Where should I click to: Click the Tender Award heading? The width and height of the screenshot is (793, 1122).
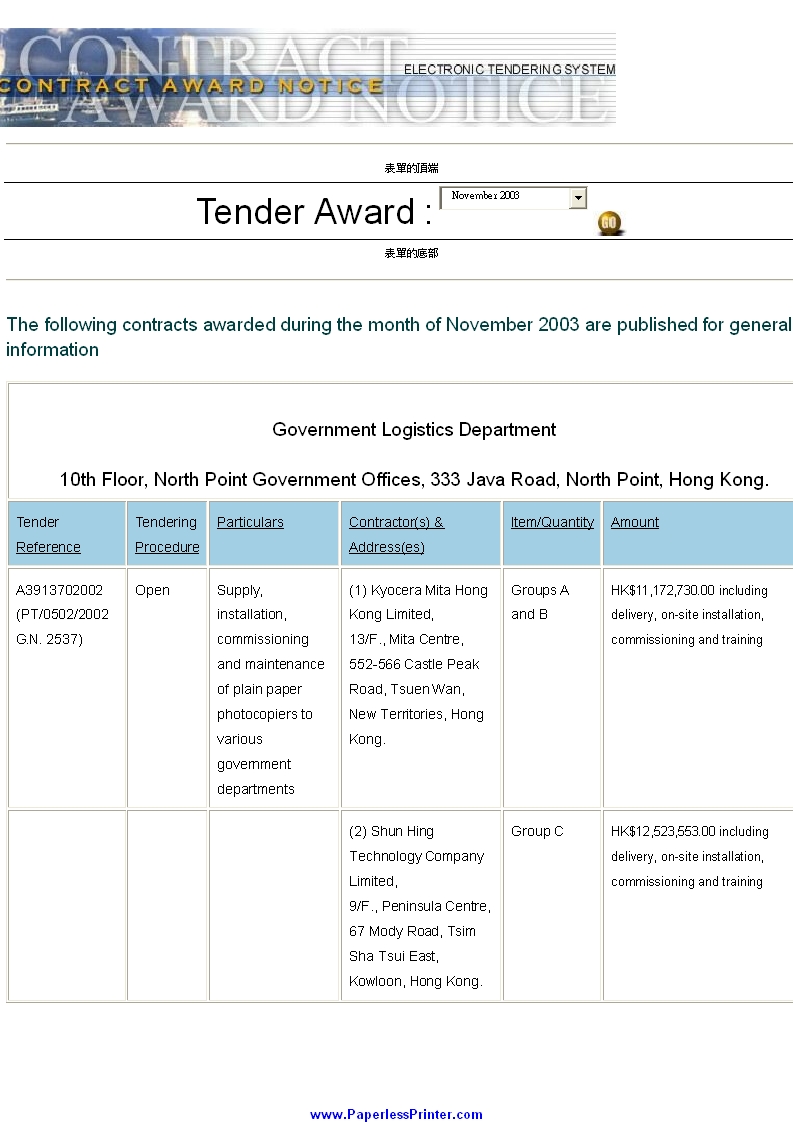314,212
